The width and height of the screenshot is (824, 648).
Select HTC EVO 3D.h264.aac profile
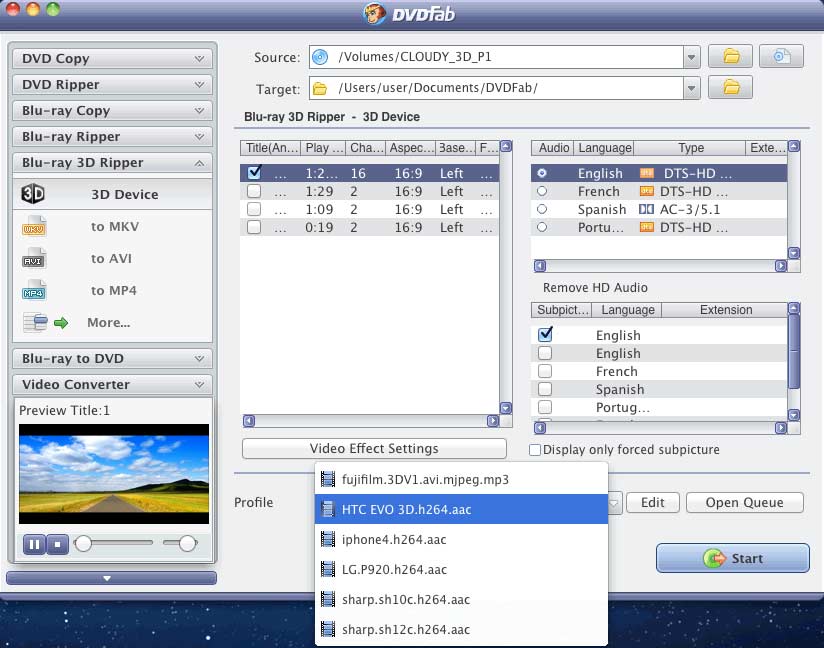coord(461,509)
